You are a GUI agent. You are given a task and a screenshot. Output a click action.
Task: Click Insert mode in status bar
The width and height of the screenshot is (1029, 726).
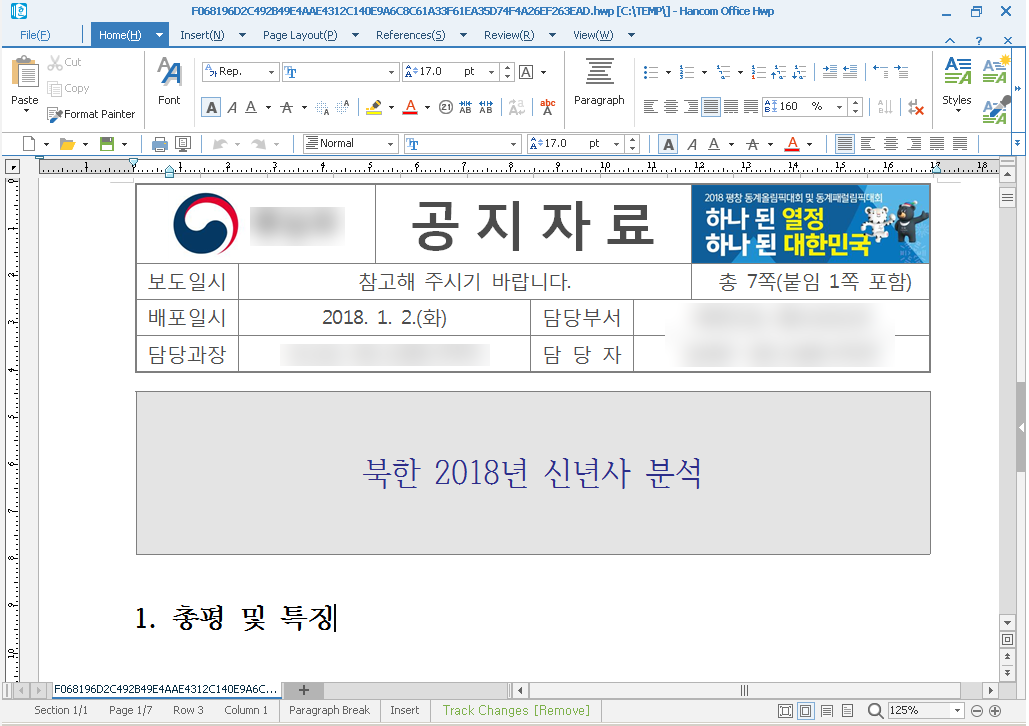pyautogui.click(x=404, y=710)
